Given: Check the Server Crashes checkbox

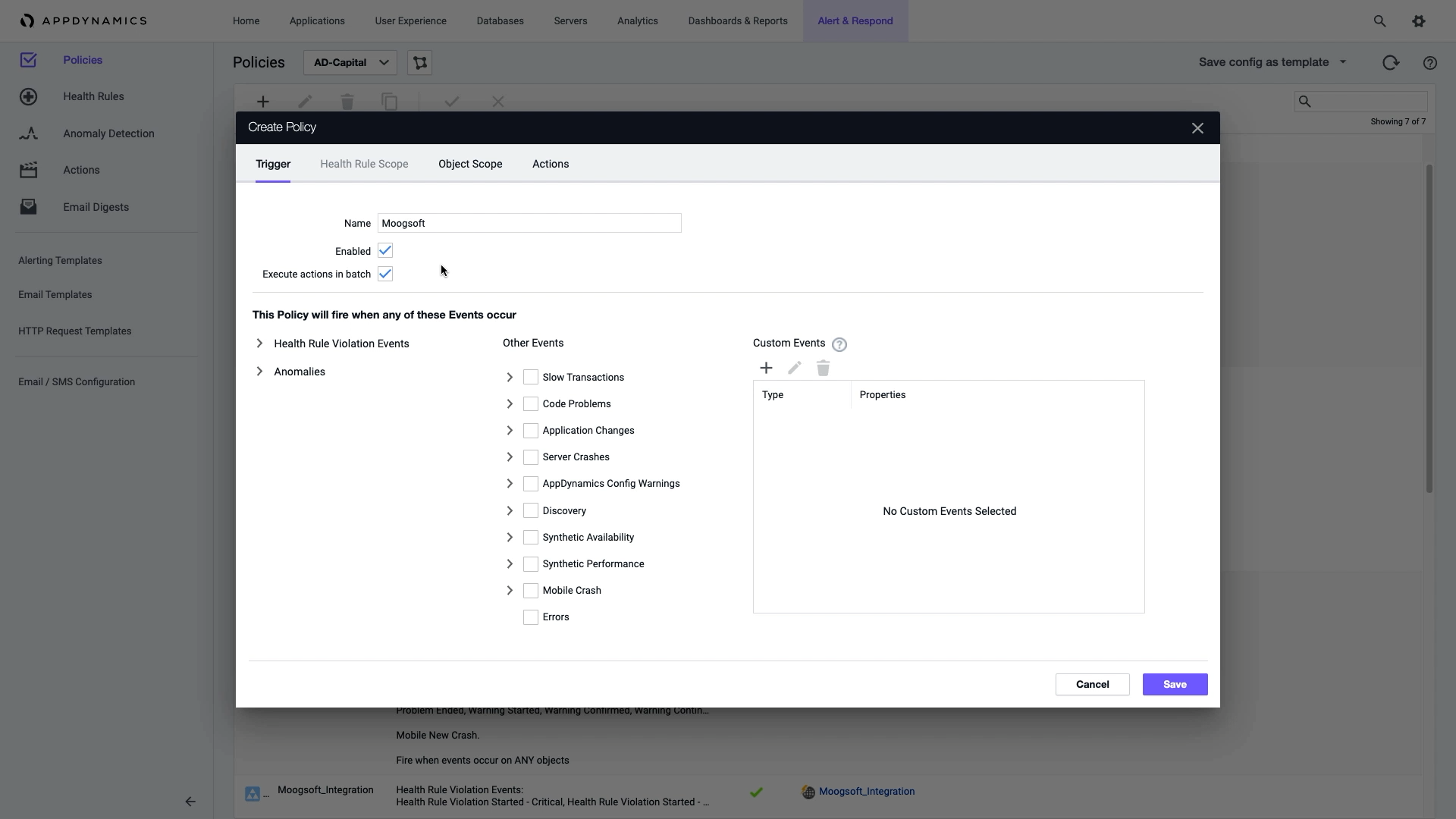Looking at the screenshot, I should [531, 457].
